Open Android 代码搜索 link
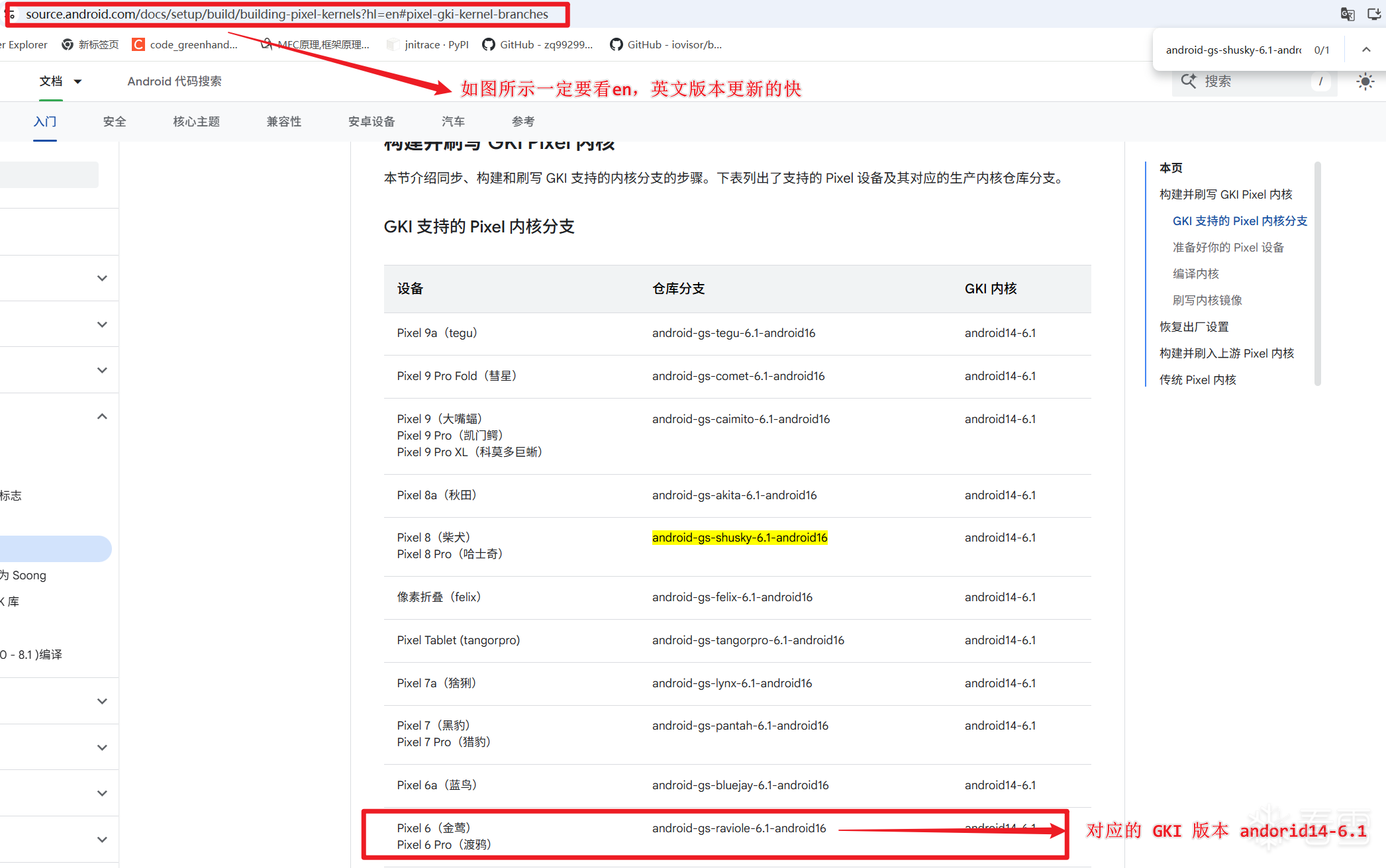The height and width of the screenshot is (868, 1386). 174,81
